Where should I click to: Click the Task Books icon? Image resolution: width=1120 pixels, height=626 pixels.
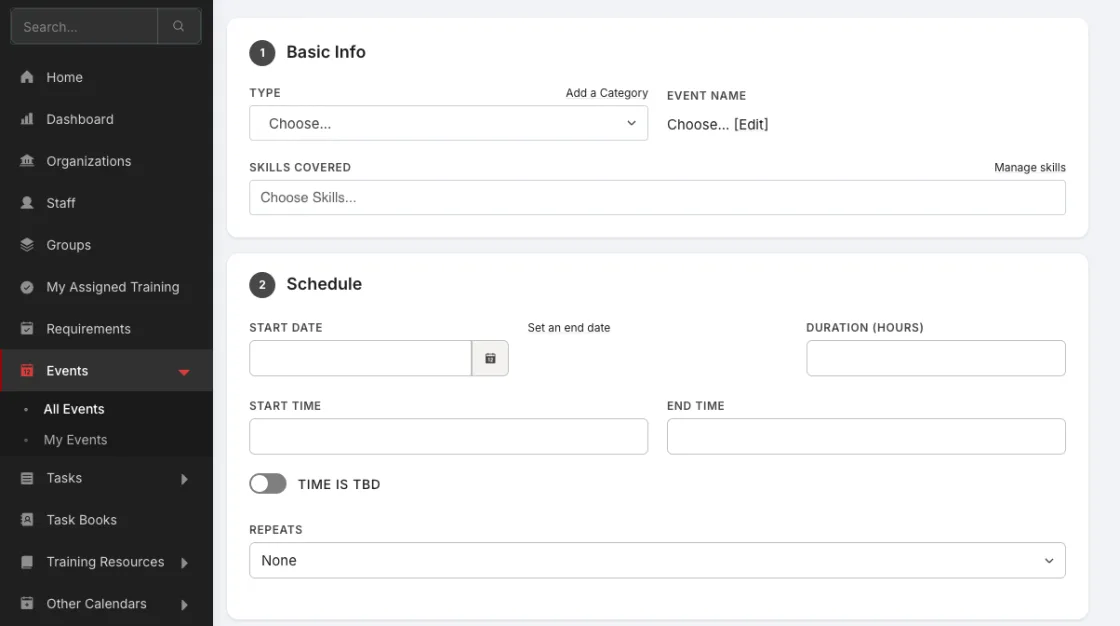pyautogui.click(x=27, y=520)
